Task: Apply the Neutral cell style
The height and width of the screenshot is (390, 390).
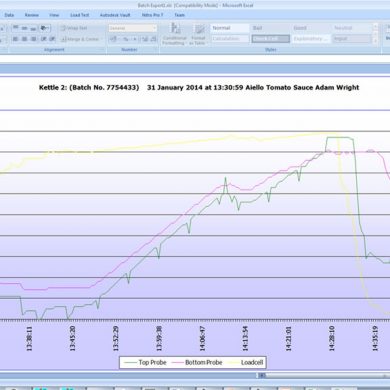Action: click(x=352, y=28)
